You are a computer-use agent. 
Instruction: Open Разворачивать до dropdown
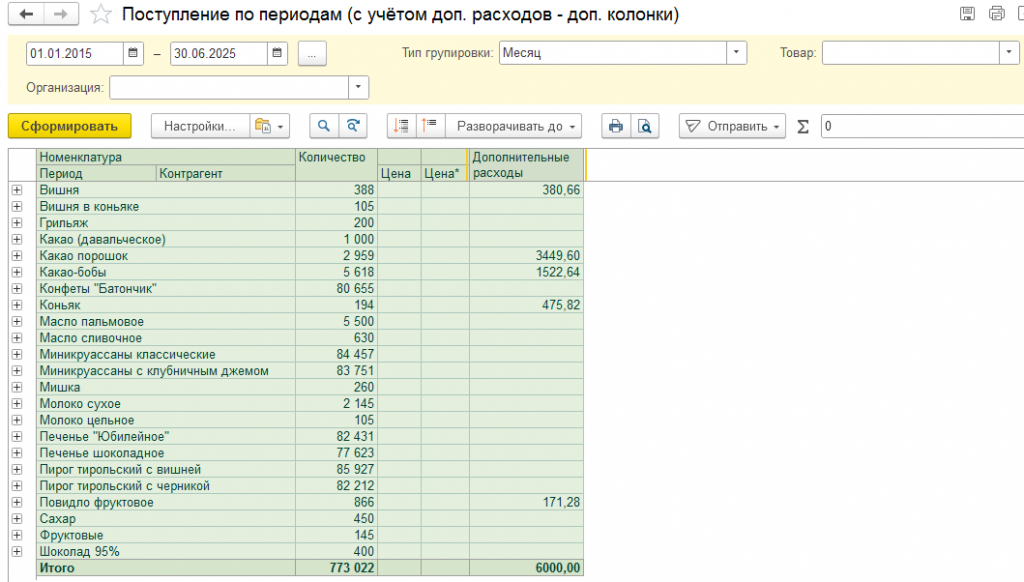tap(513, 126)
